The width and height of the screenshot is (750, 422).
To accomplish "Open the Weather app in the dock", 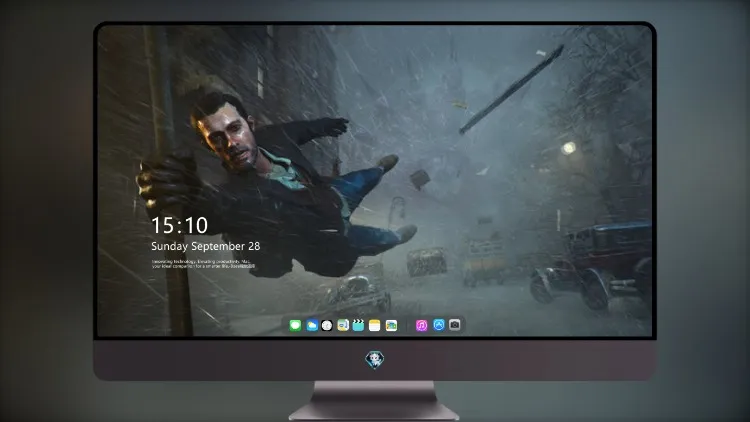I will coord(312,325).
